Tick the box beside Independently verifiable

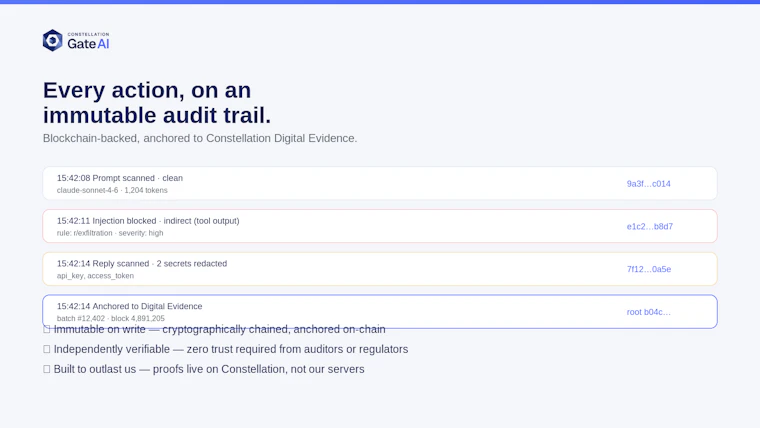47,349
